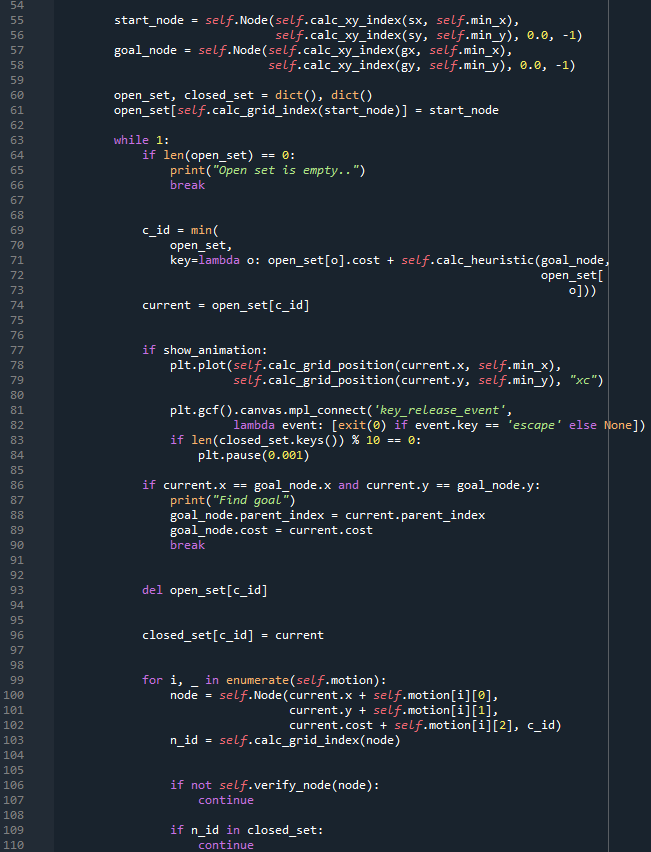Click 'goal_node.cost' on line 89
651x852 pixels.
click(x=219, y=530)
